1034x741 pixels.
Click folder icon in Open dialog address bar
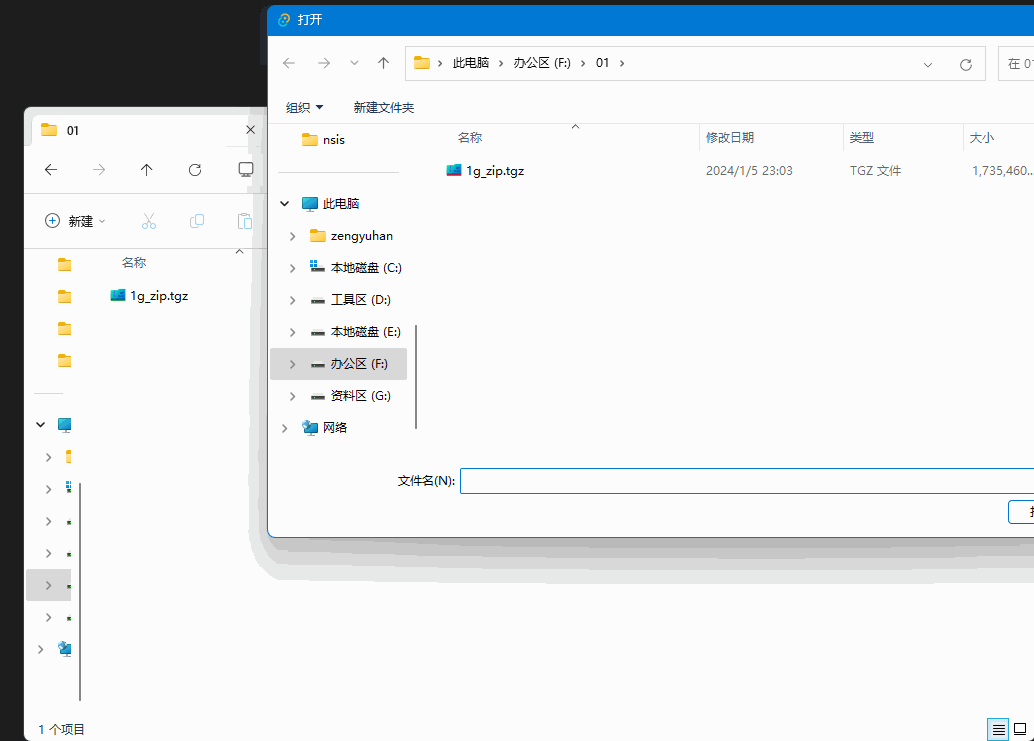click(x=422, y=63)
